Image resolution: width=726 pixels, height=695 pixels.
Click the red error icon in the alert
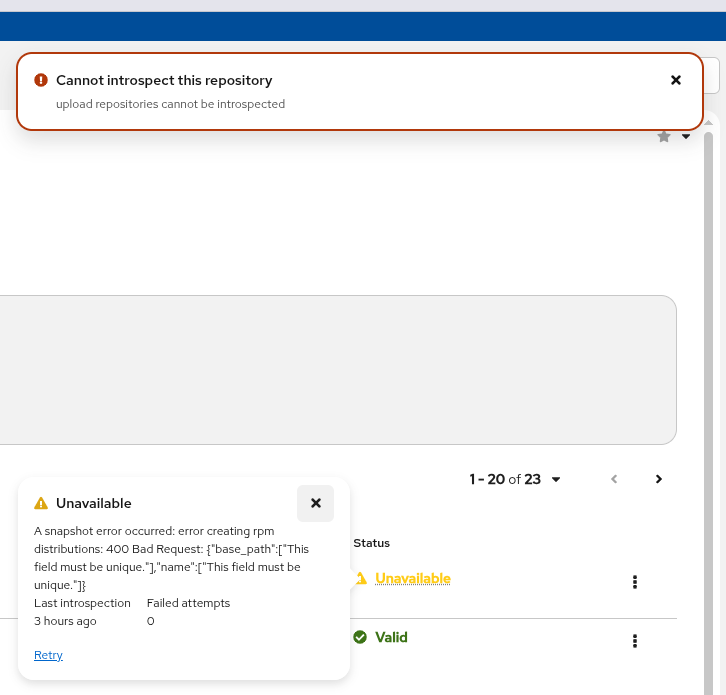pos(41,80)
